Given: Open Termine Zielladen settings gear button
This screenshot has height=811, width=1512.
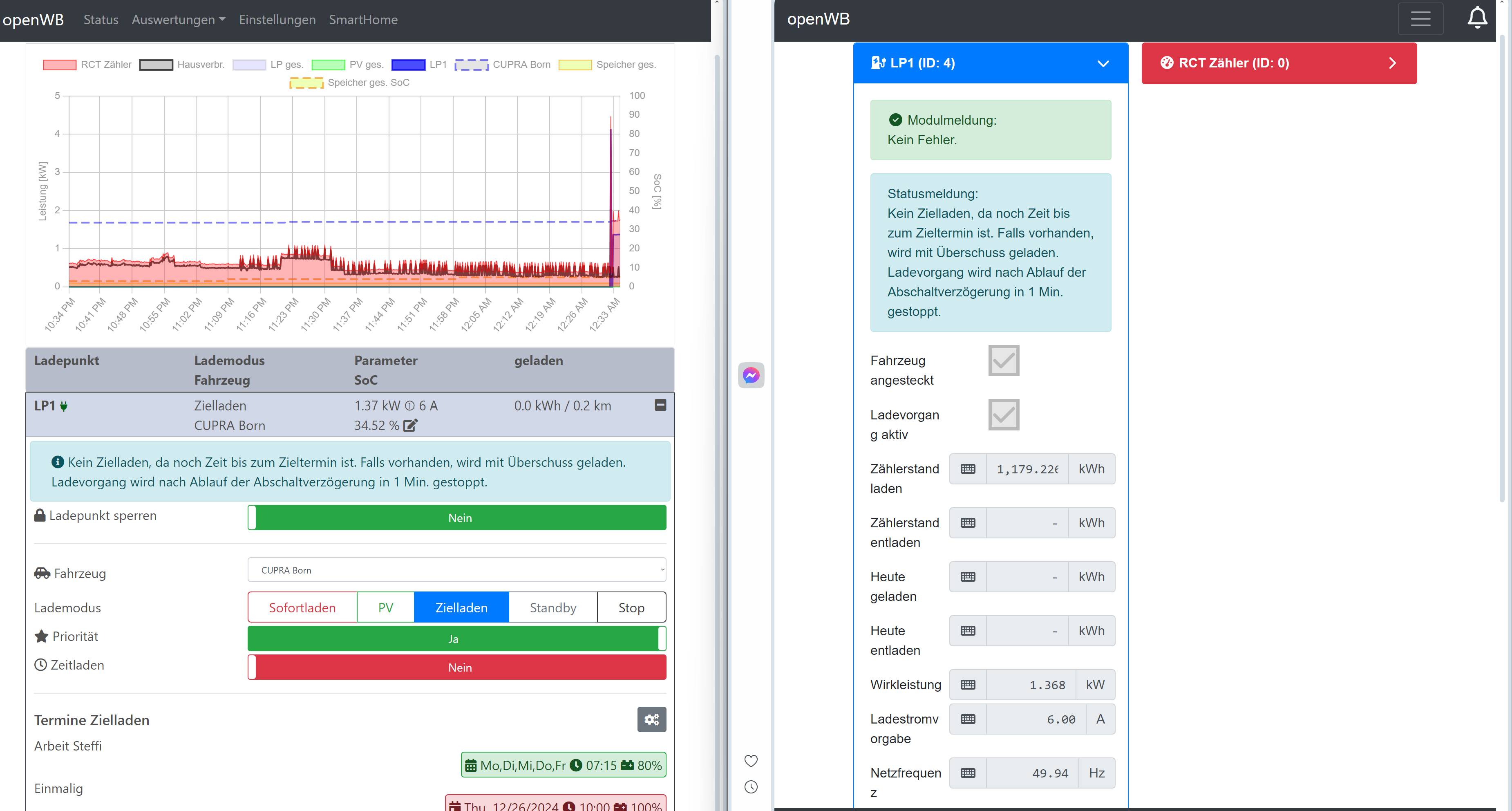Looking at the screenshot, I should [x=651, y=719].
